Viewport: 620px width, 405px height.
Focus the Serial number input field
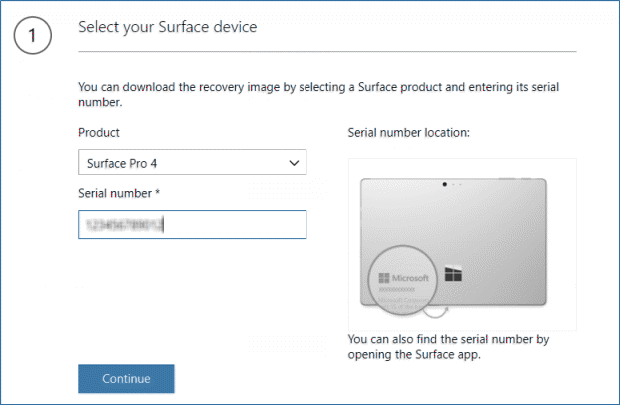click(x=192, y=225)
